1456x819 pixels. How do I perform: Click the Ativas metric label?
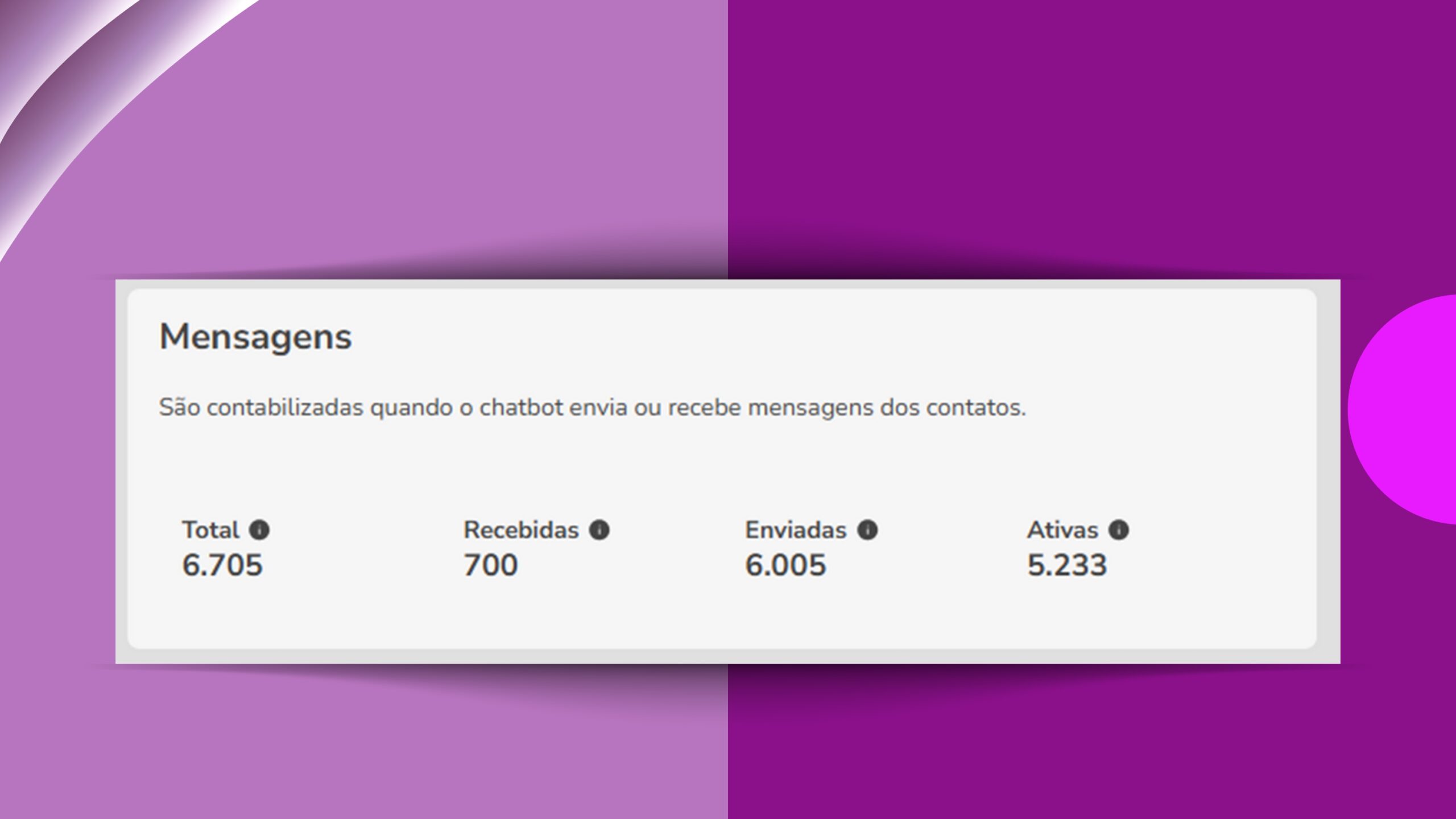tap(1062, 530)
